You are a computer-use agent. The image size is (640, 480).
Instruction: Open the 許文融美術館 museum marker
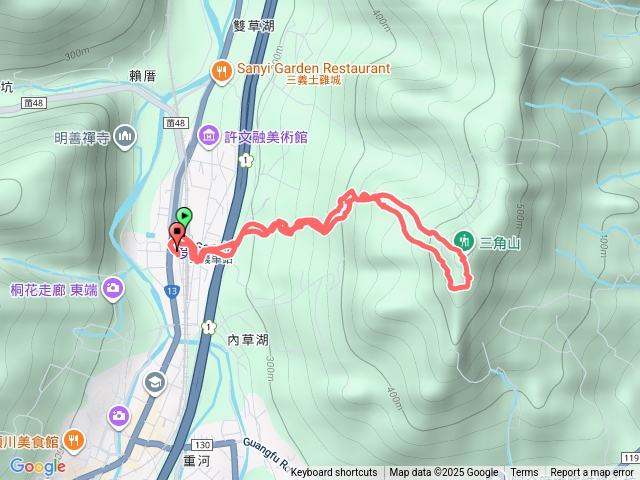point(209,136)
